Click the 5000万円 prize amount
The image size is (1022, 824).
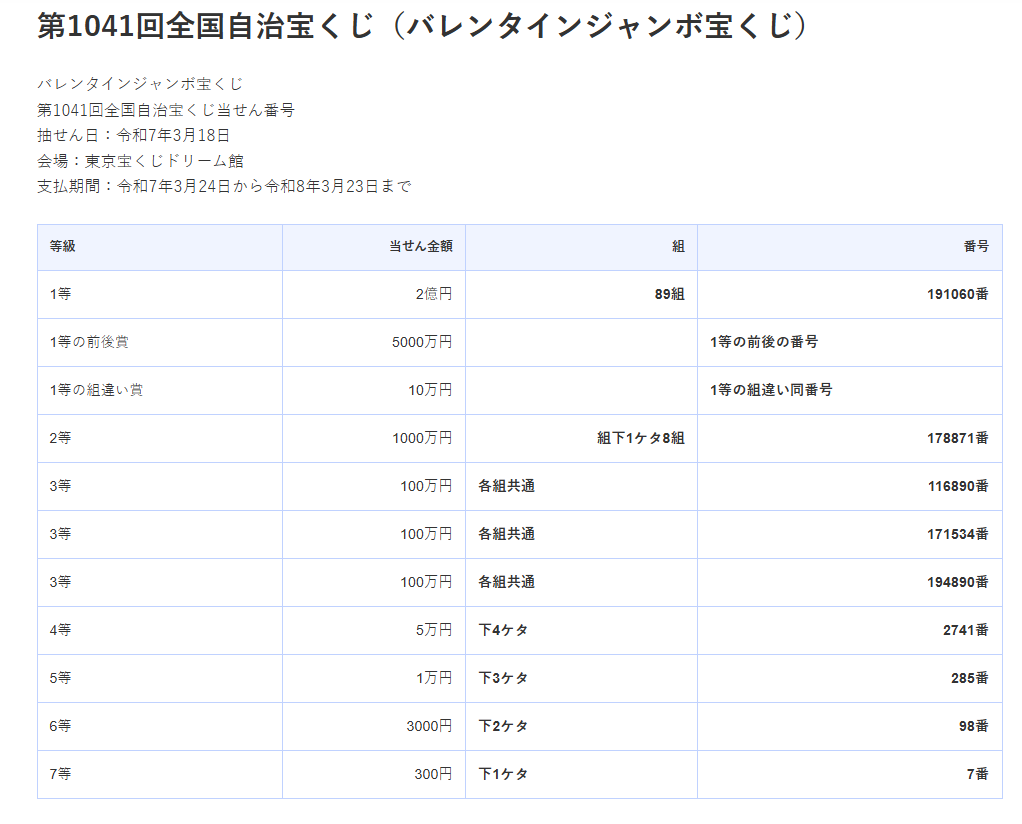coord(422,342)
